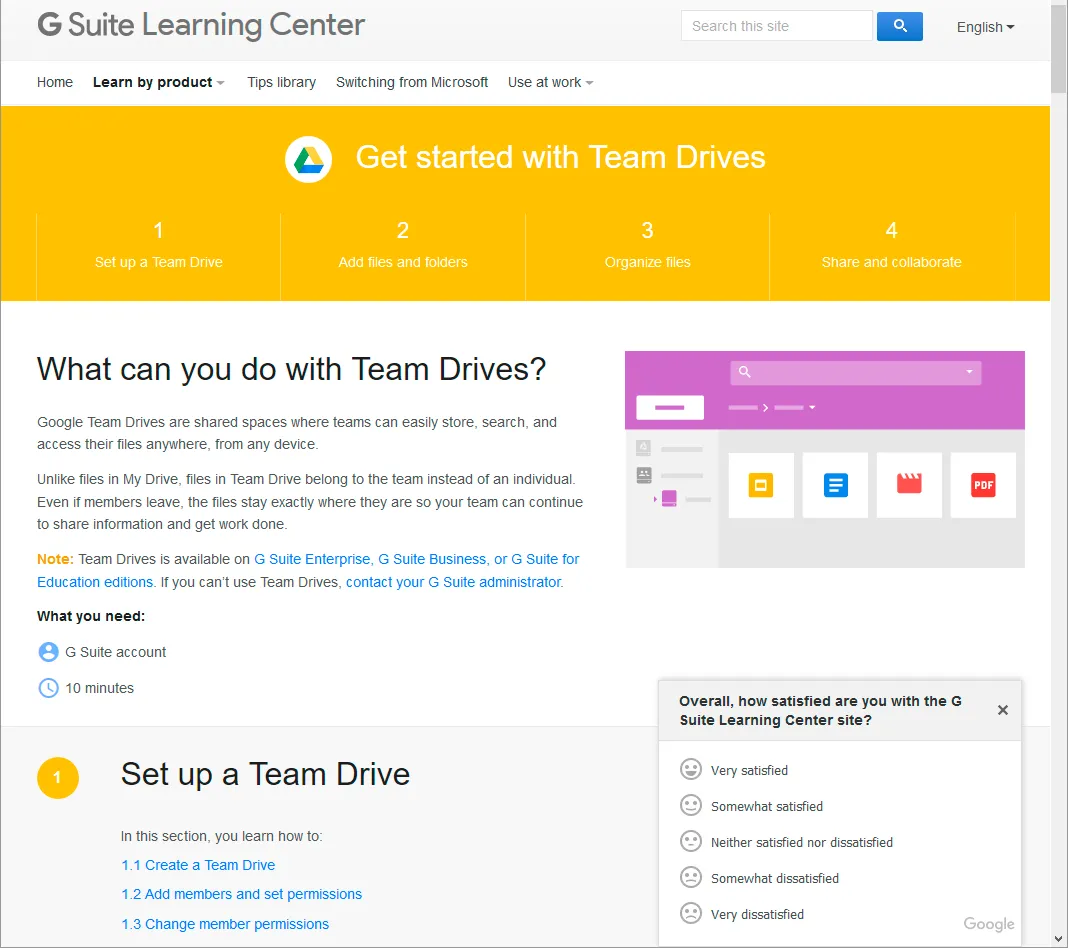Click the Somewhat dissatisfied frown face
Viewport: 1068px width, 948px height.
tap(691, 878)
